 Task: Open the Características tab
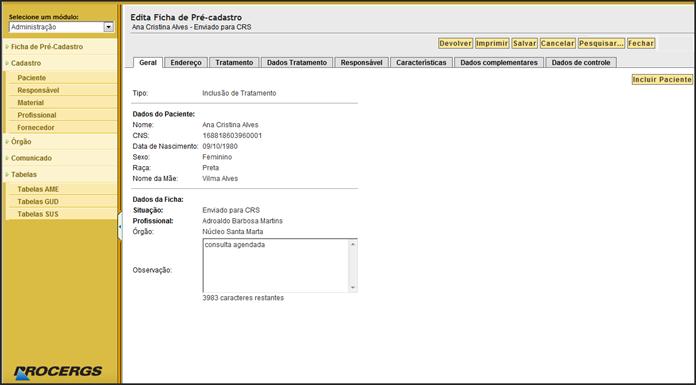click(x=421, y=63)
